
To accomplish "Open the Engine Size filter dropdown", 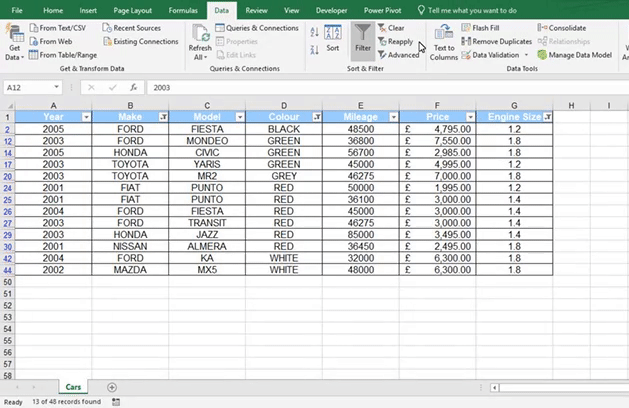I will [x=546, y=117].
